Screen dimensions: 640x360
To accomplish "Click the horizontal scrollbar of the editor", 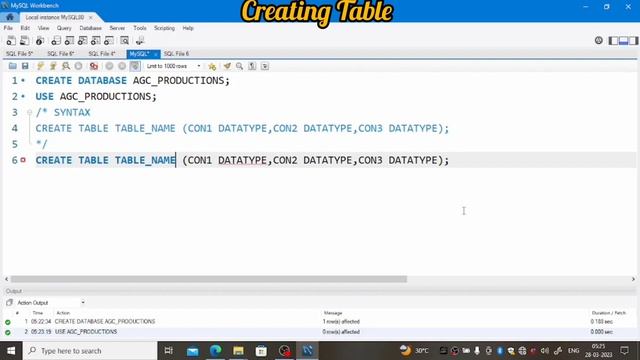I will point(209,279).
